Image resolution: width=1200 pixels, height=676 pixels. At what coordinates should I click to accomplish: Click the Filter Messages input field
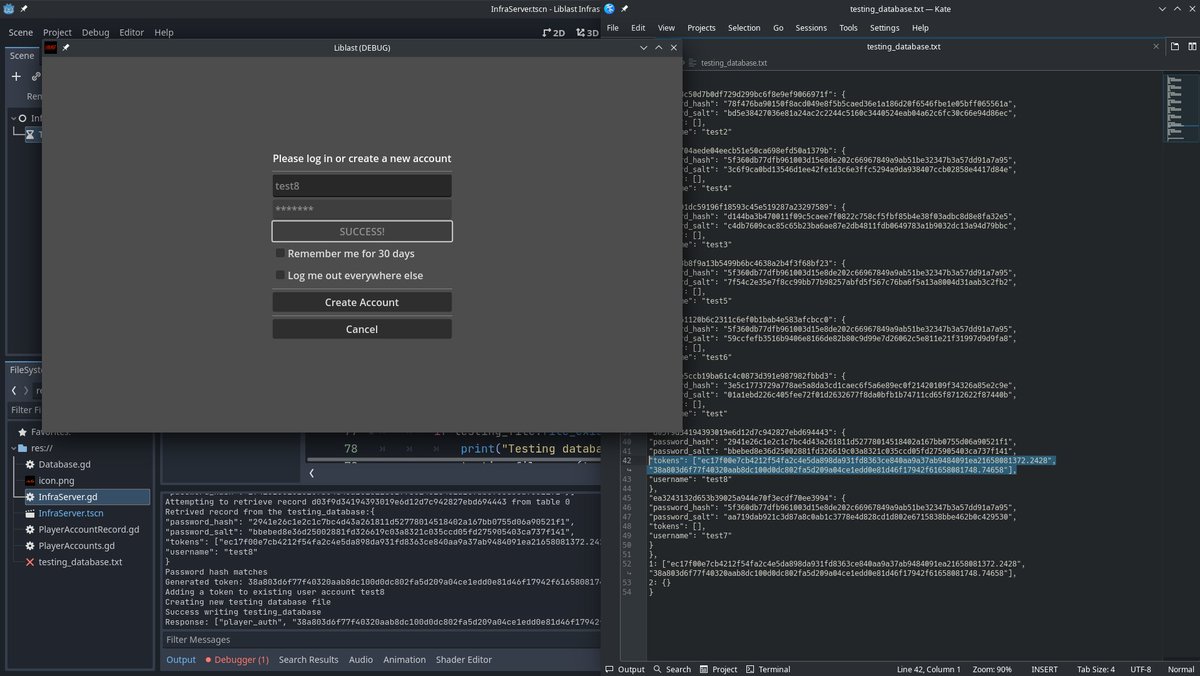pyautogui.click(x=380, y=639)
